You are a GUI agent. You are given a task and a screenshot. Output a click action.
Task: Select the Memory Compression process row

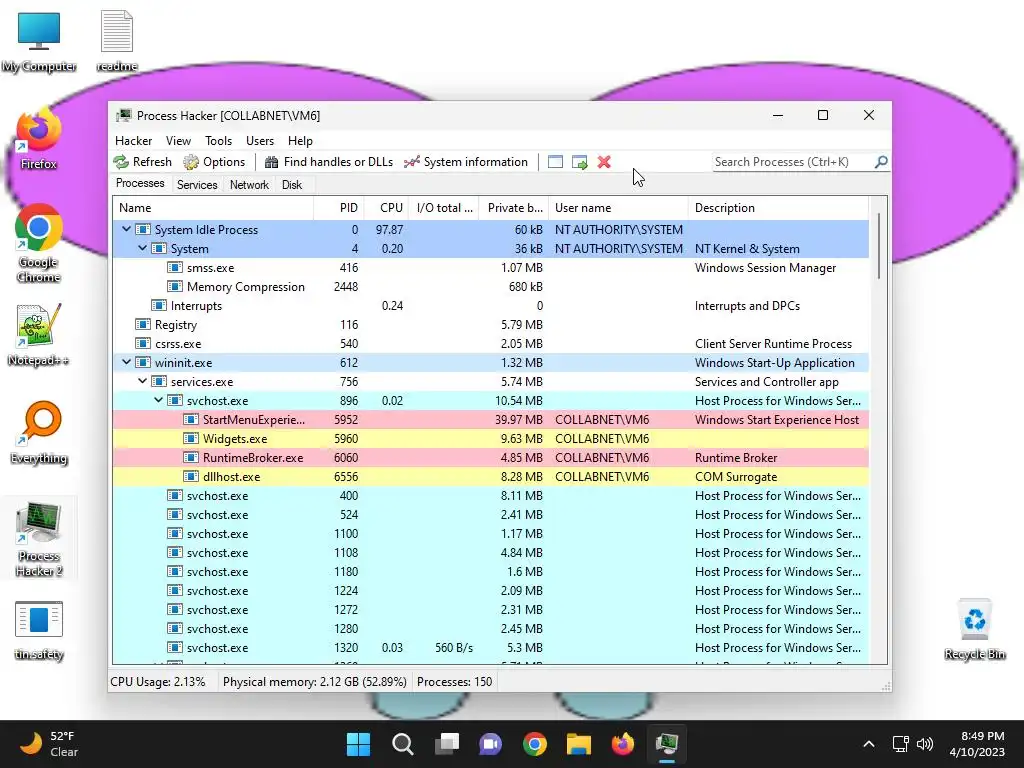pos(490,287)
